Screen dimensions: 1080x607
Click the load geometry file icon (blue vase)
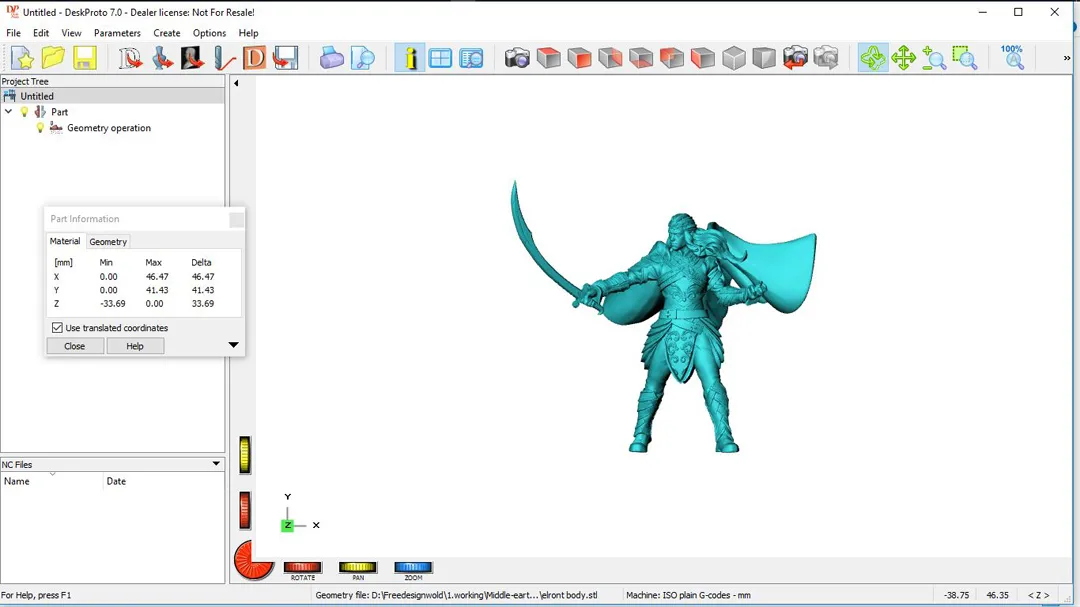tap(162, 58)
